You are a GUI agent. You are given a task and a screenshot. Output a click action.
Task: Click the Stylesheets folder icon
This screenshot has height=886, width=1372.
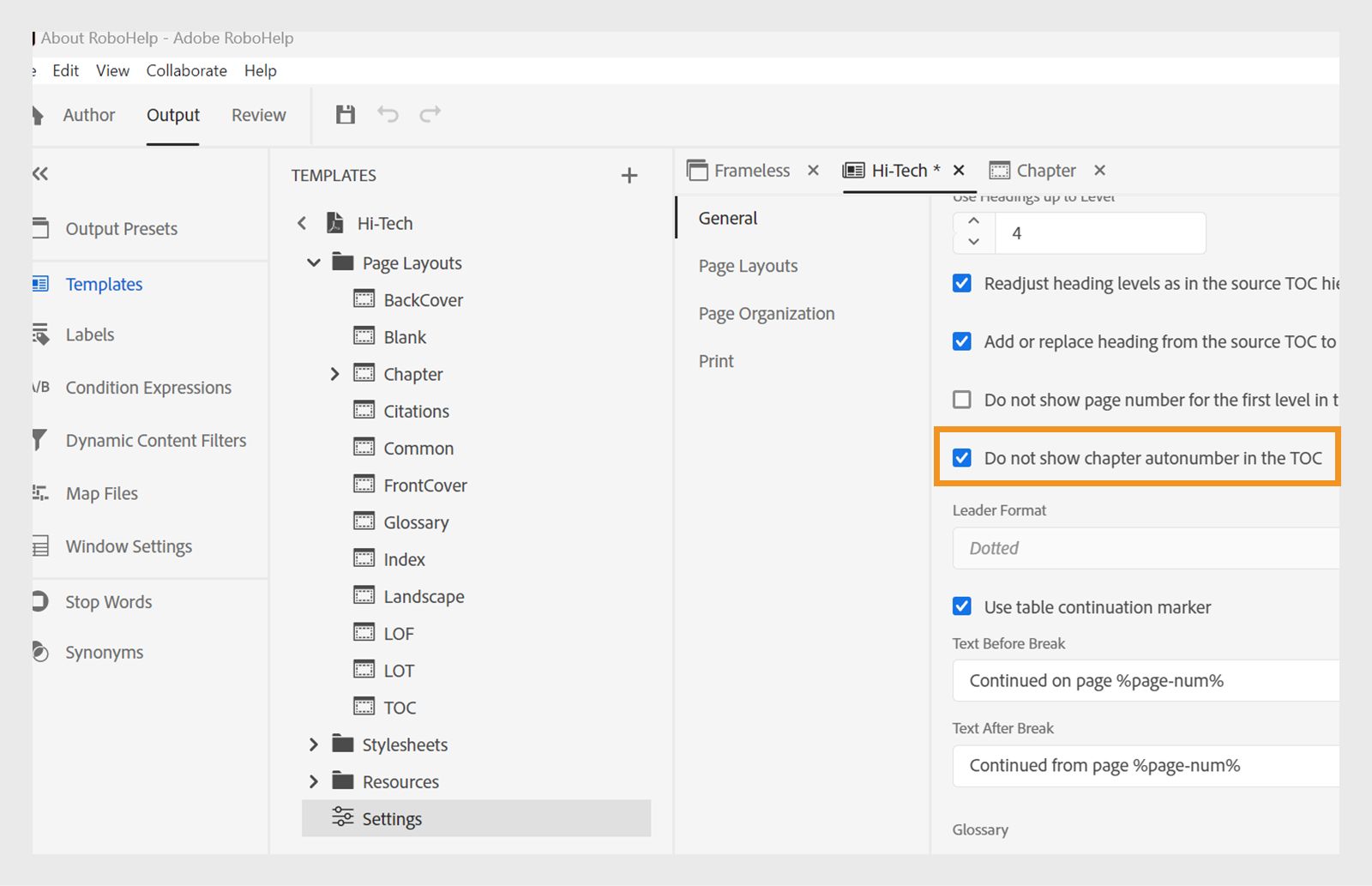coord(343,743)
